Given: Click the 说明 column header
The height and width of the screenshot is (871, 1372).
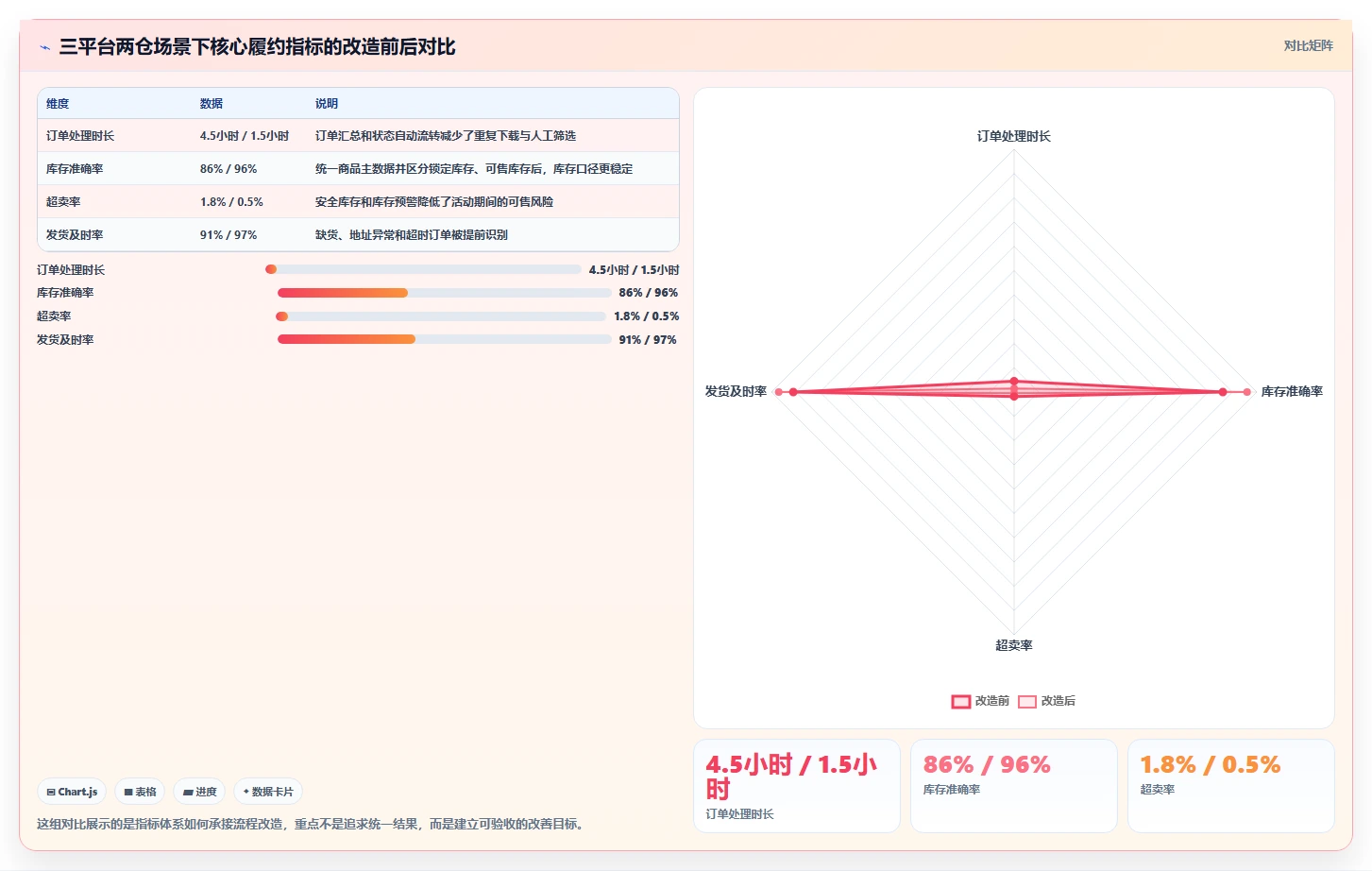Looking at the screenshot, I should tap(327, 104).
